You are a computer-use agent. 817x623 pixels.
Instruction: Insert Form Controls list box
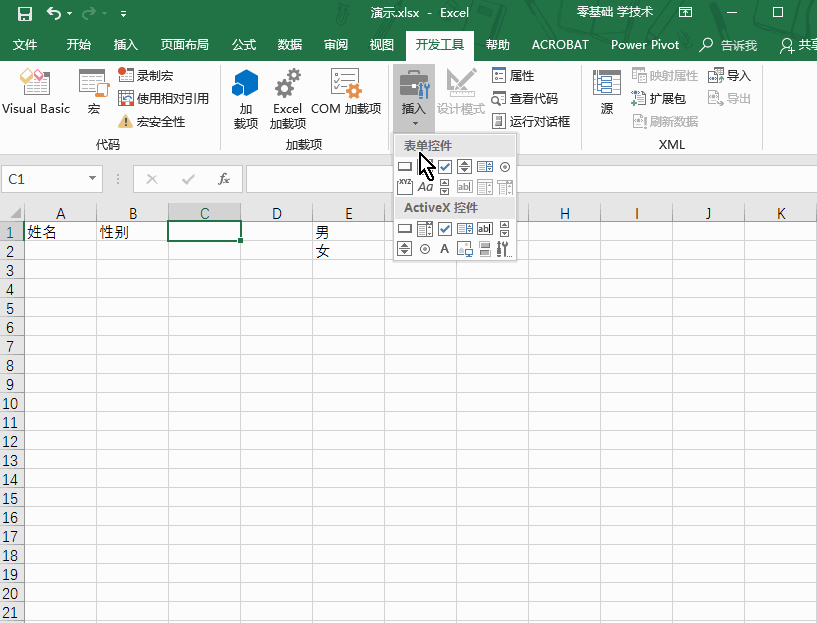point(485,167)
